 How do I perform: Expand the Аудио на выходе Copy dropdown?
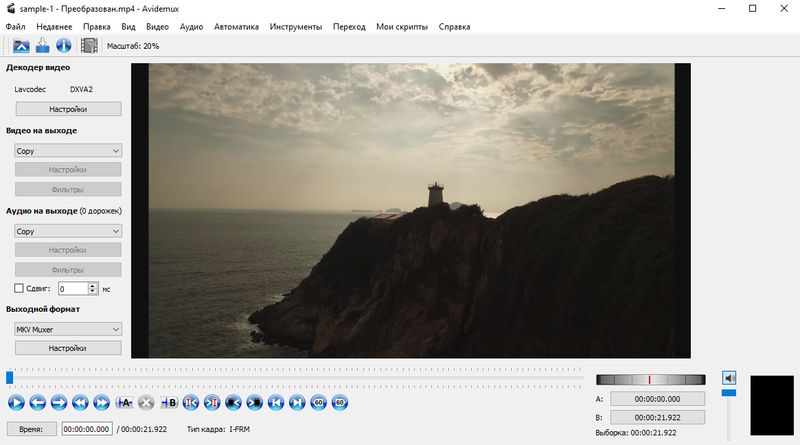pyautogui.click(x=68, y=230)
